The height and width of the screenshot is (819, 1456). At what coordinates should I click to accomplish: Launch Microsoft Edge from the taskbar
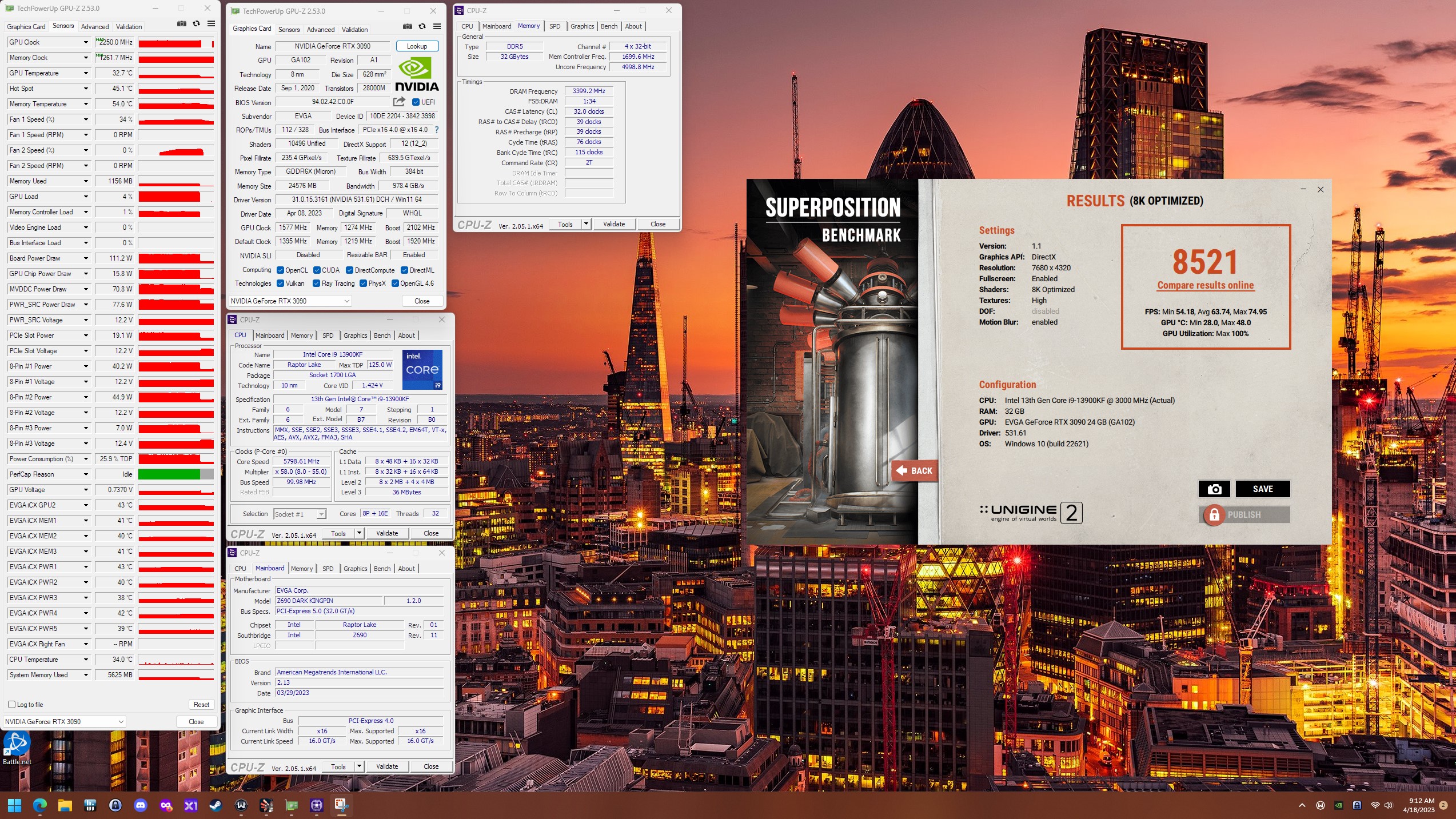click(40, 805)
